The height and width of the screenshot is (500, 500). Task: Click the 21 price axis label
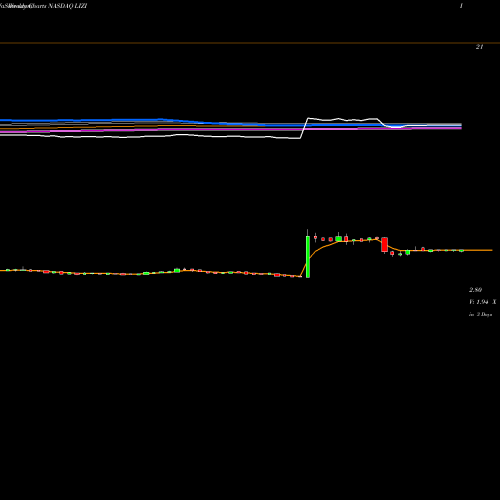pos(479,47)
